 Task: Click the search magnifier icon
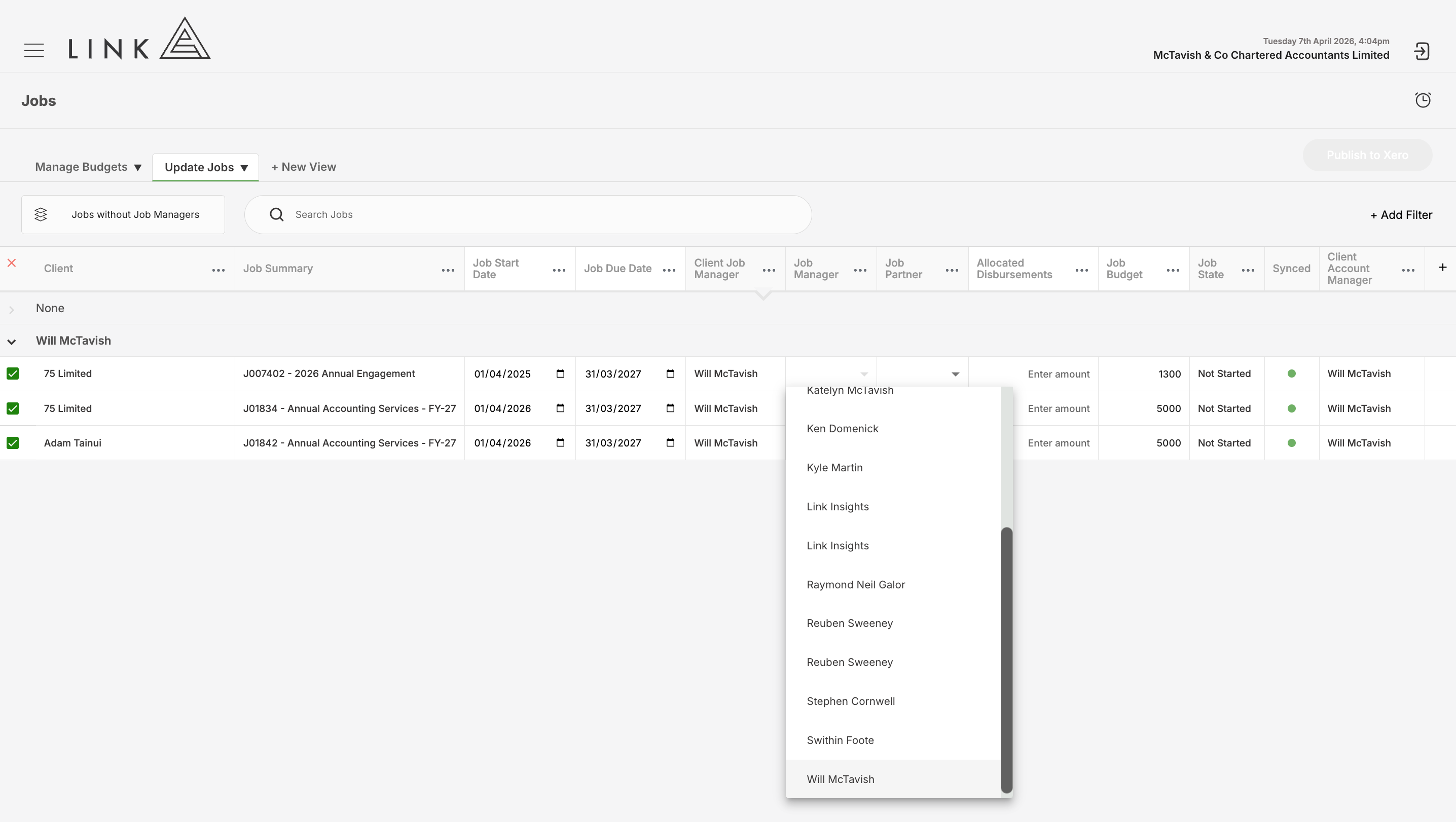[x=276, y=215]
